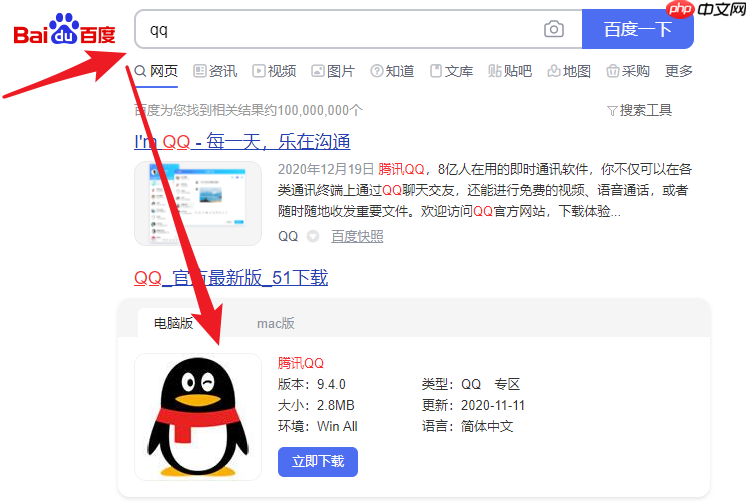Click the 腾讯QQ highlighted text in the snippet

pos(401,169)
